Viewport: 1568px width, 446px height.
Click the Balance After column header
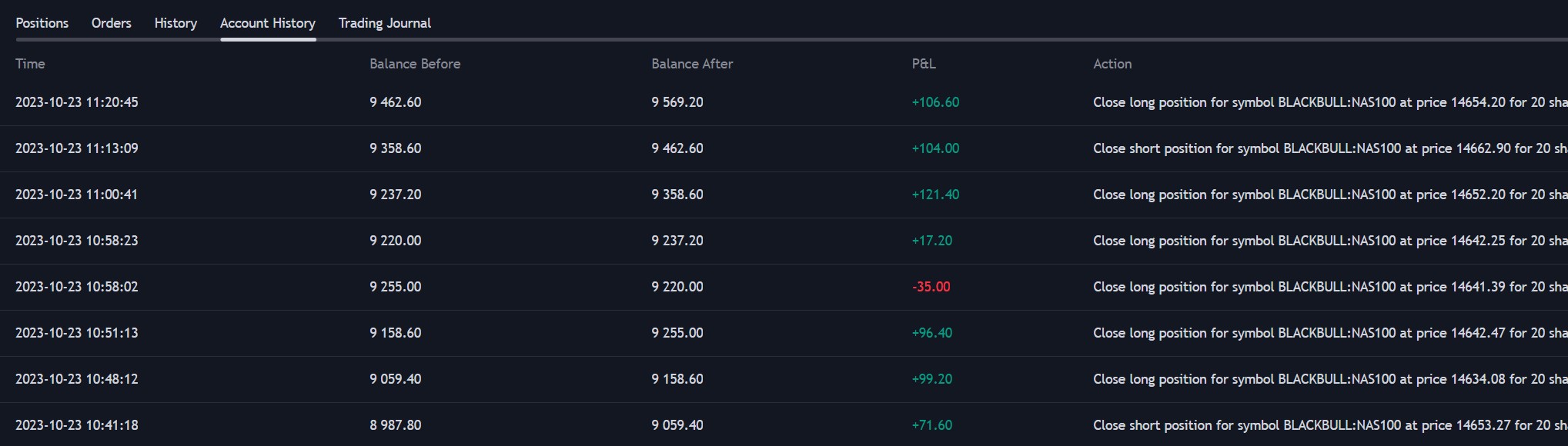691,64
